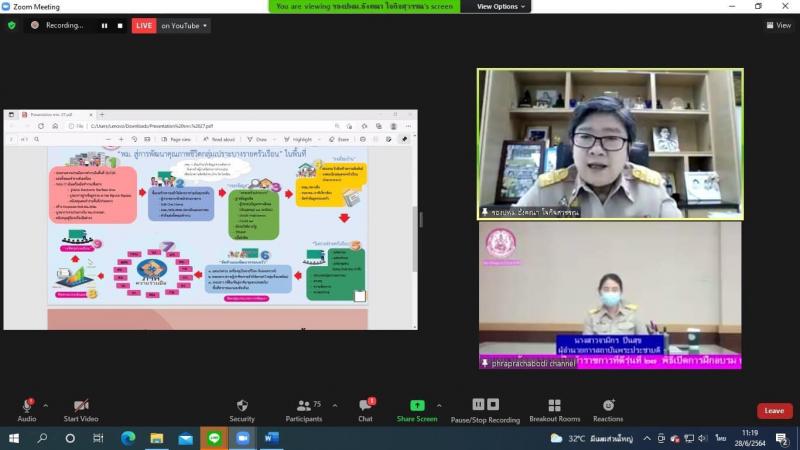Click stop icon above Pause/Stop Recording label
This screenshot has height=450, width=800.
(x=493, y=404)
